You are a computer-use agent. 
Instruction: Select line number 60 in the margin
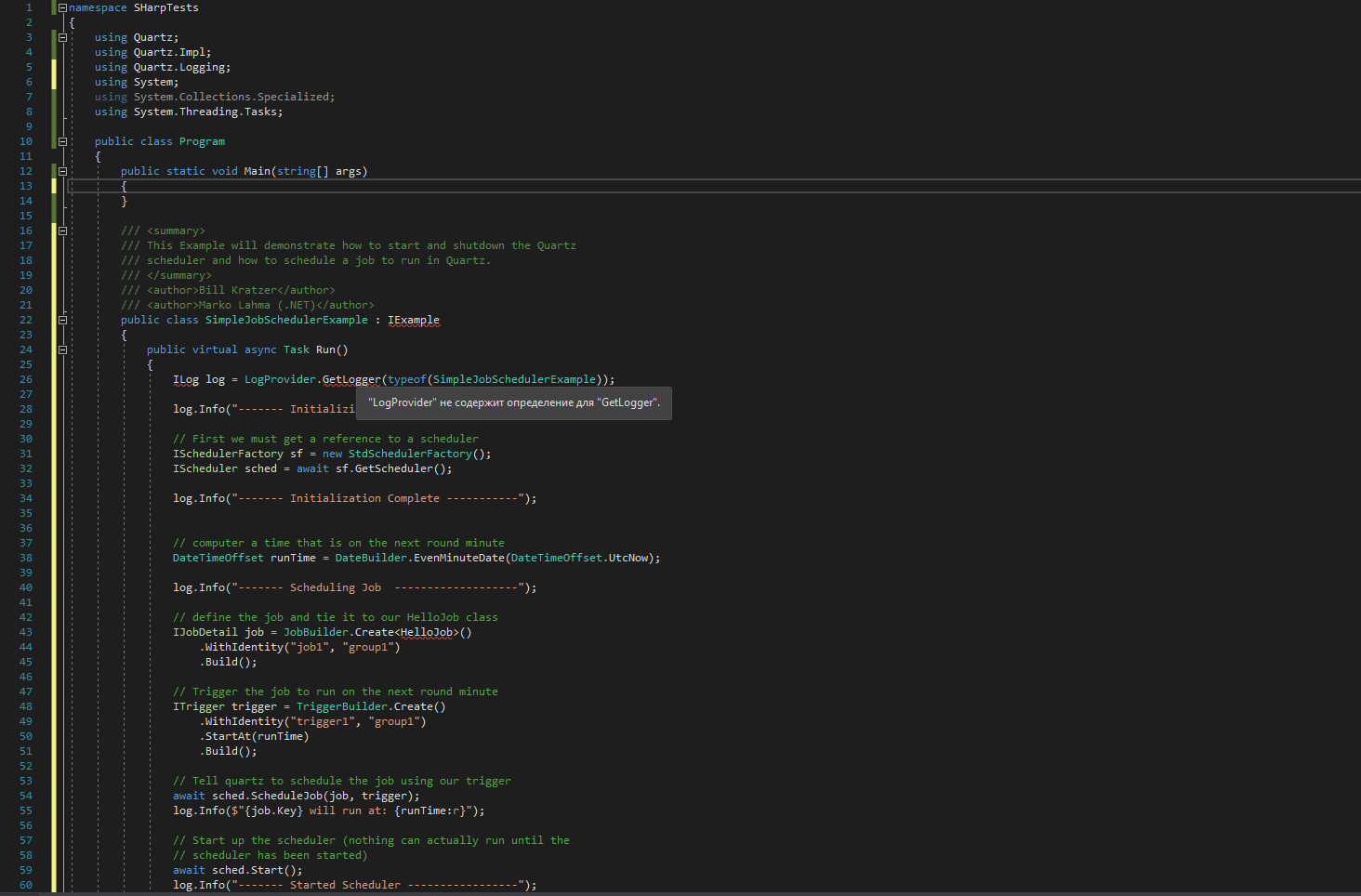[25, 885]
